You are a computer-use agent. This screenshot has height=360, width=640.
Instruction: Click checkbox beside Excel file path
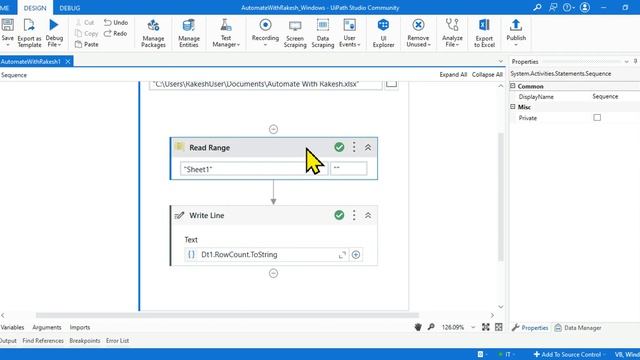391,84
